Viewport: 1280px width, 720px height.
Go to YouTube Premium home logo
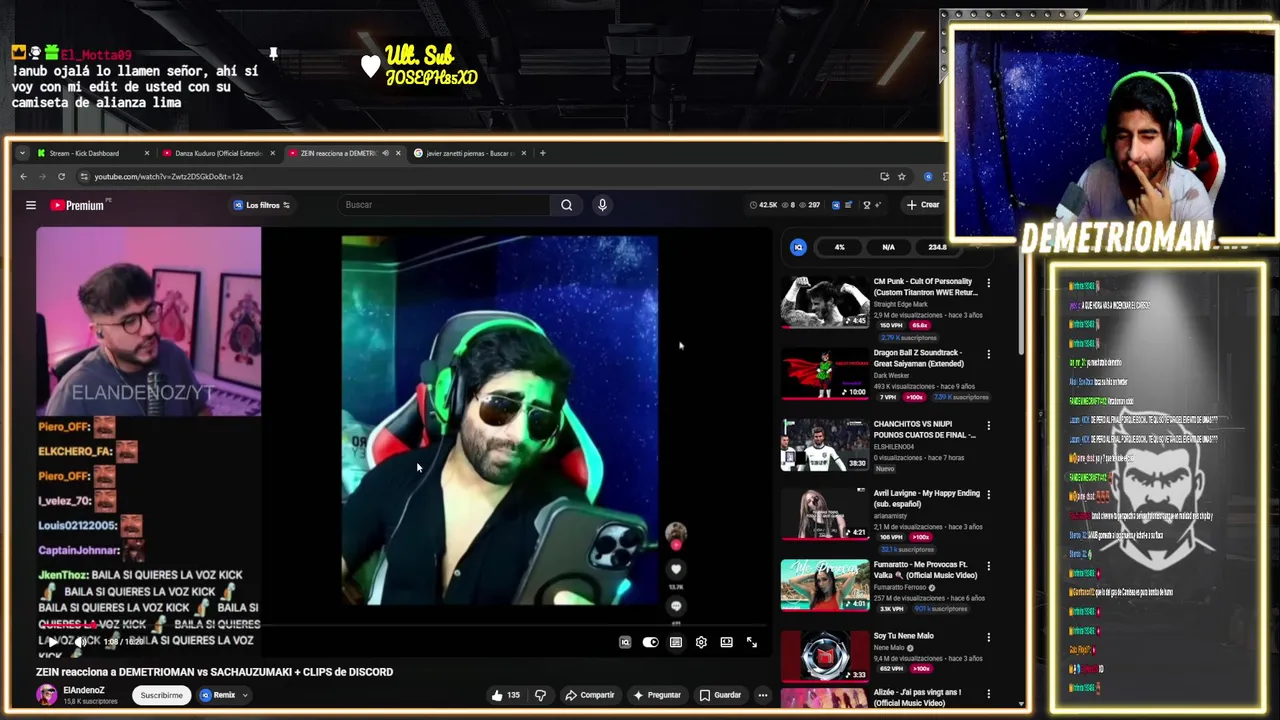[x=80, y=205]
